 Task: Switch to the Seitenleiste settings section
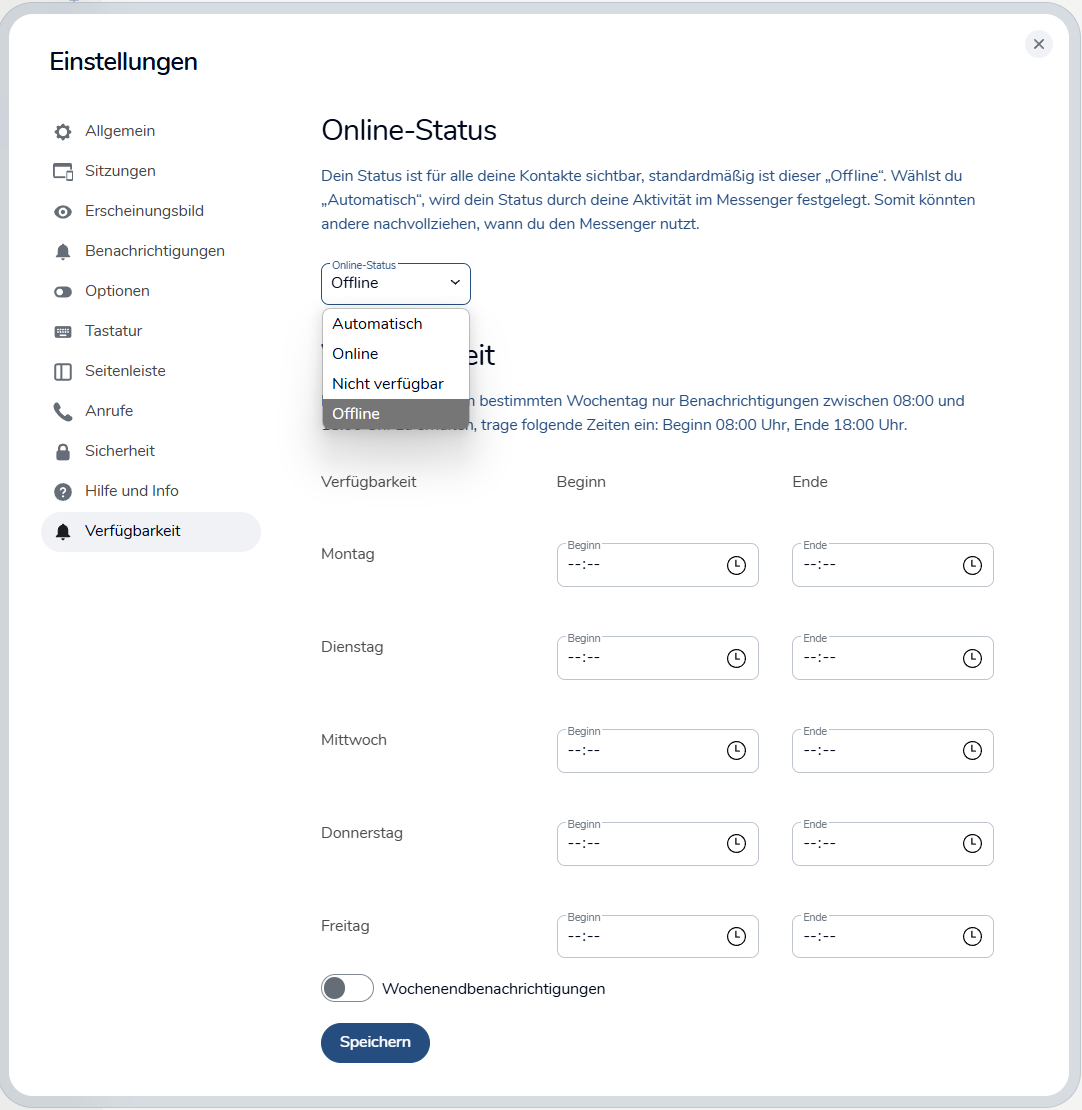(x=125, y=371)
